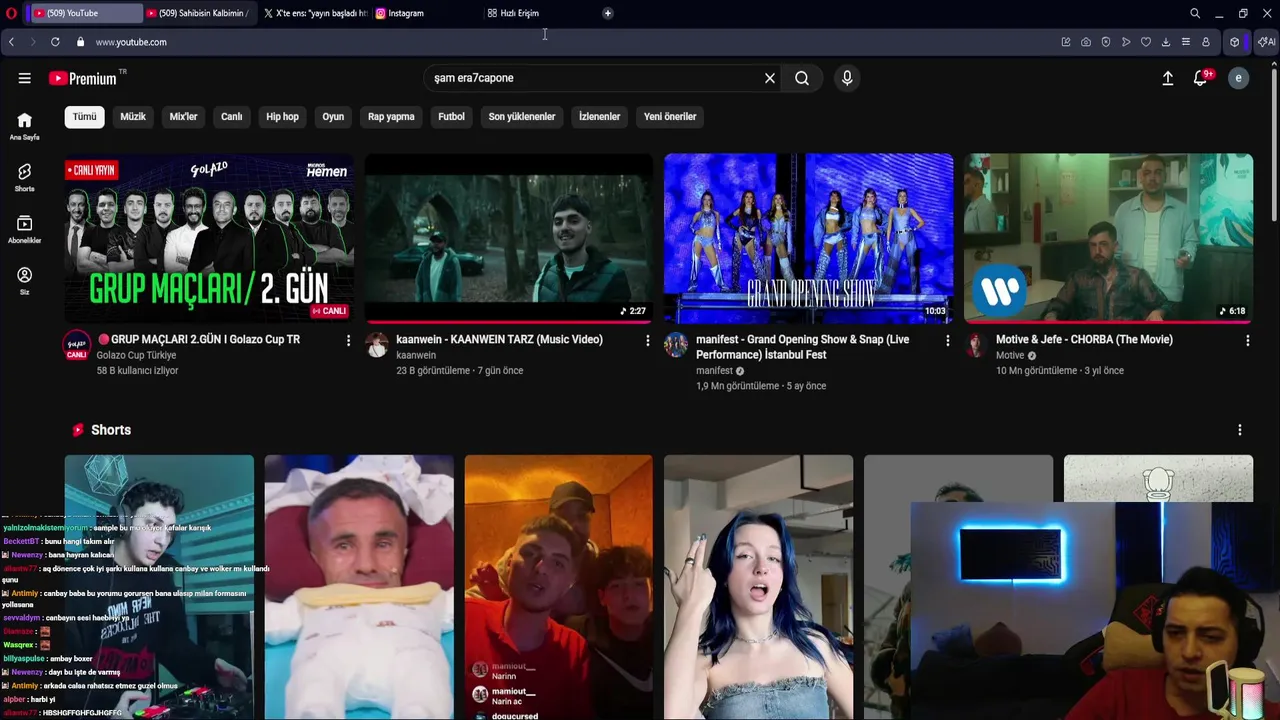Open the Motive channel name link

pos(1010,355)
